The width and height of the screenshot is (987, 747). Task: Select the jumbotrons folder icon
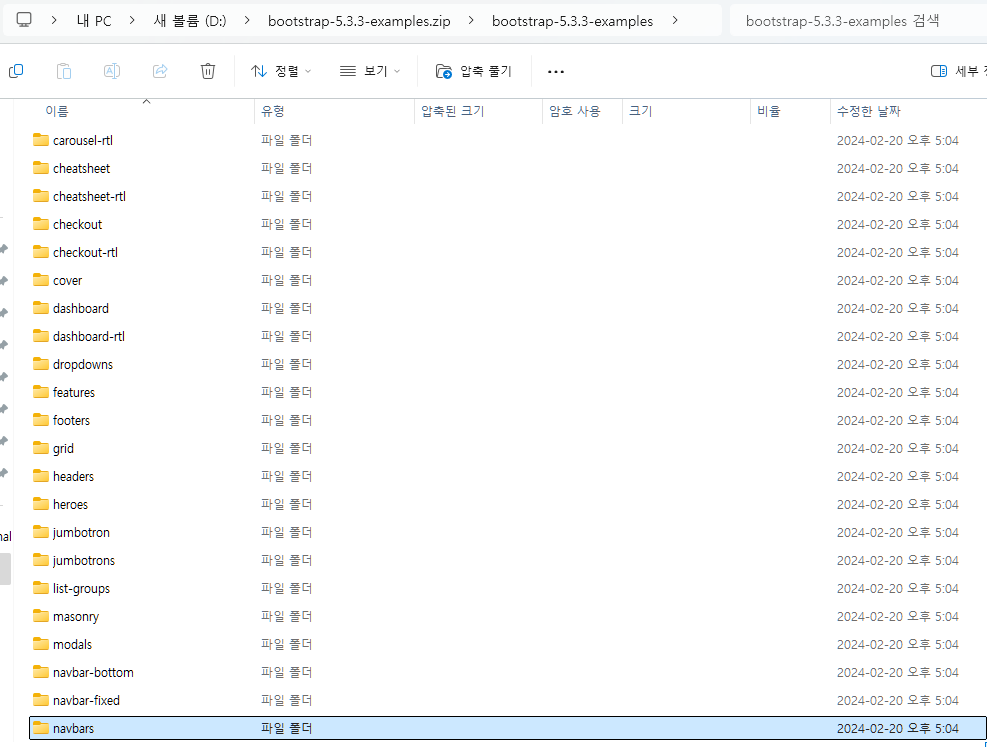[x=41, y=559]
